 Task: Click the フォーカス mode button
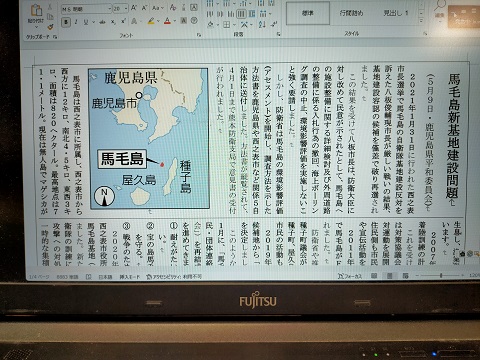pos(350,276)
